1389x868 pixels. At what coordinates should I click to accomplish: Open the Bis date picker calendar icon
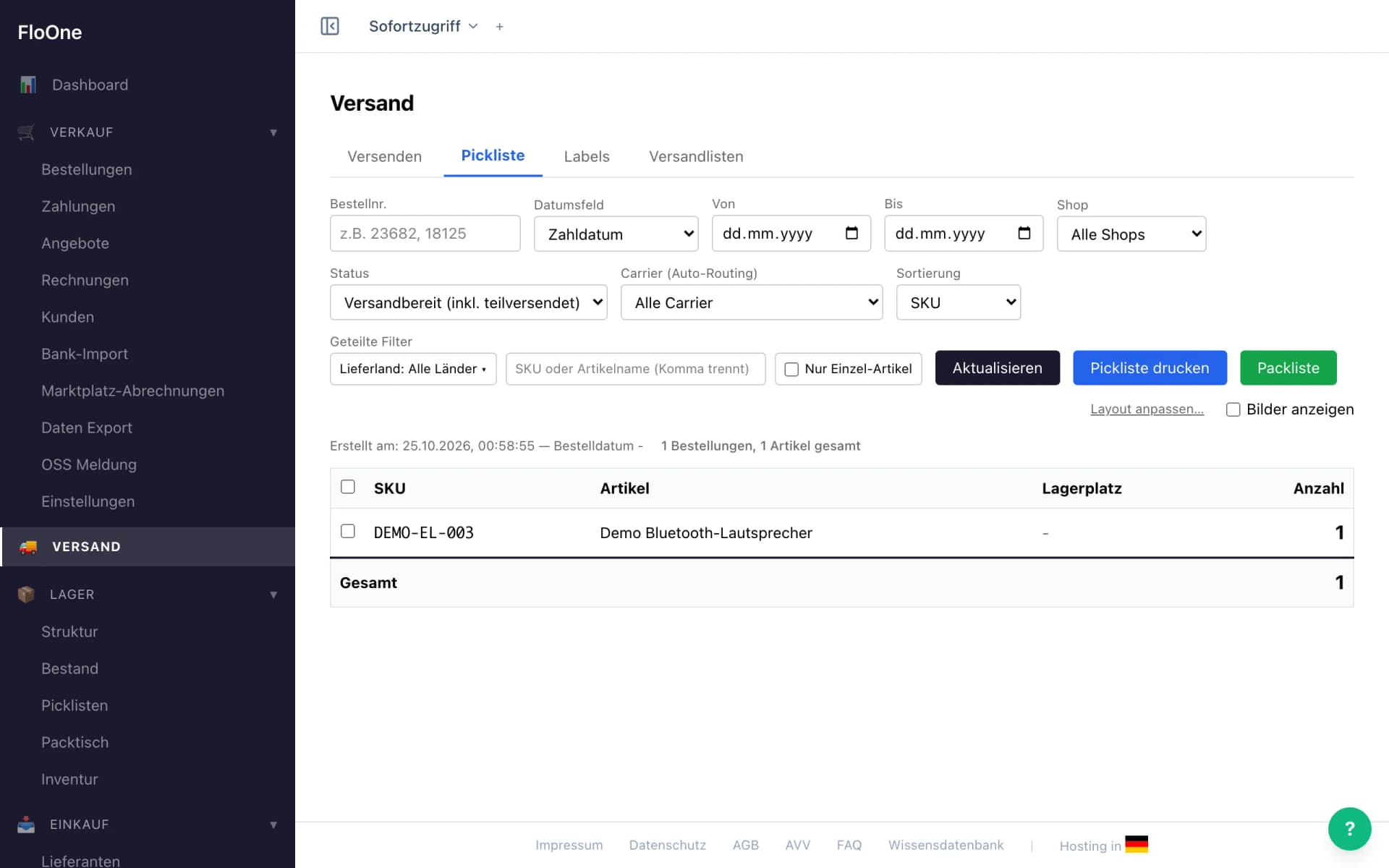pyautogui.click(x=1024, y=233)
